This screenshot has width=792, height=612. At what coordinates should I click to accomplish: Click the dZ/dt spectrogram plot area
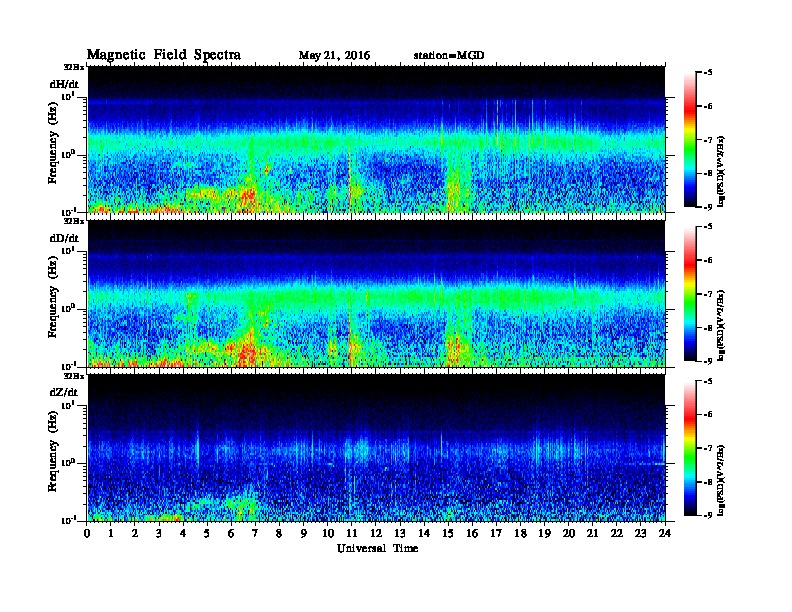[x=376, y=448]
